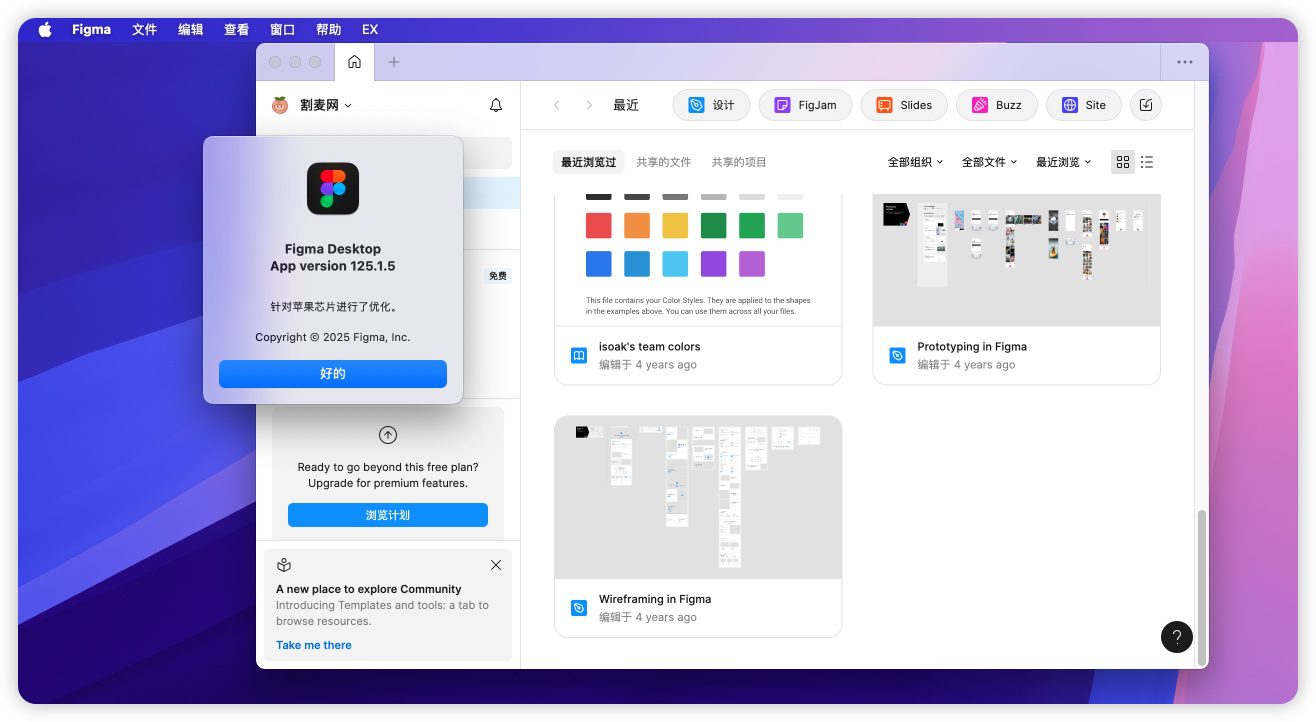Create a new Slides deck
The height and width of the screenshot is (722, 1316).
(903, 105)
